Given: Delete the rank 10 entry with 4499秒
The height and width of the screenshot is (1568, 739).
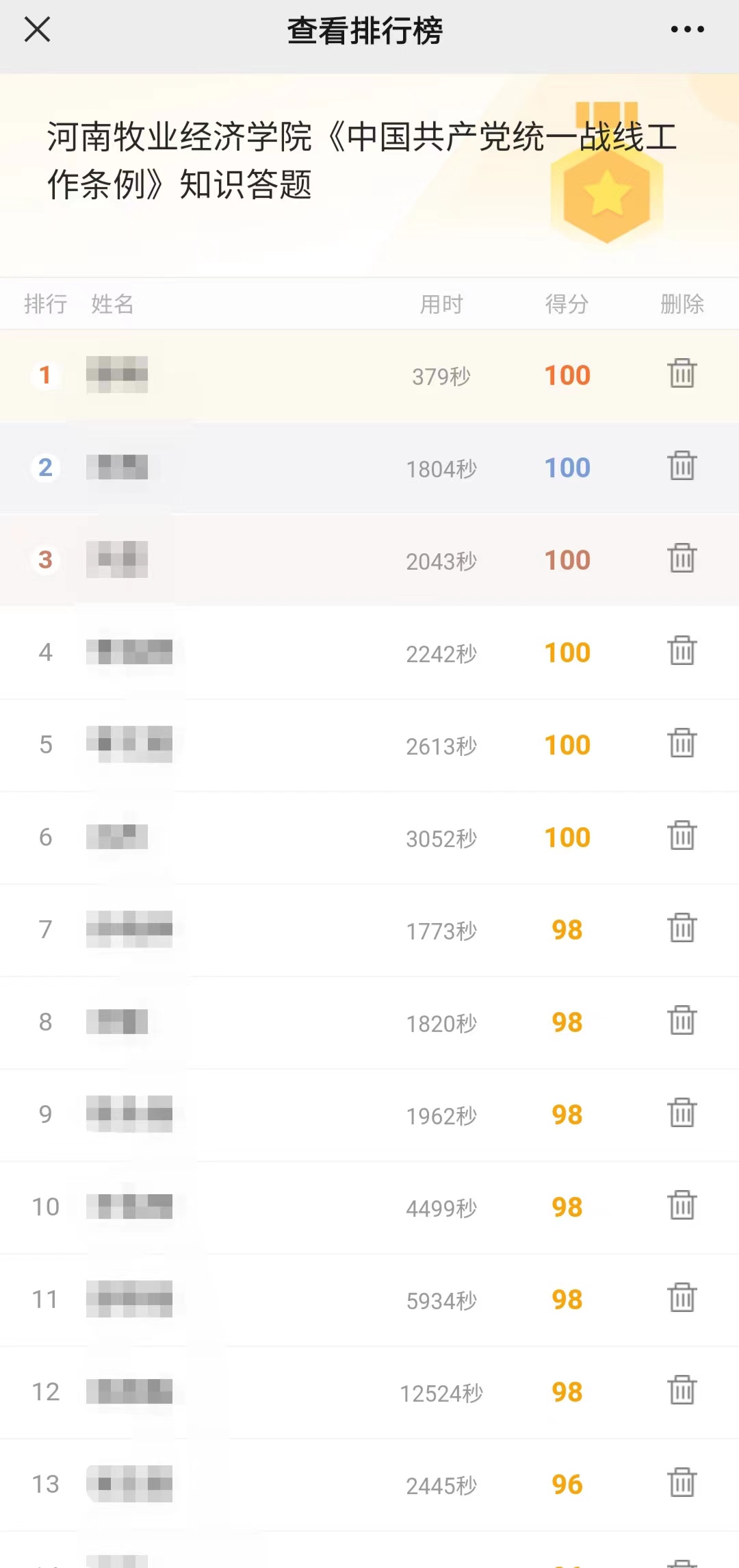Looking at the screenshot, I should pyautogui.click(x=682, y=1205).
